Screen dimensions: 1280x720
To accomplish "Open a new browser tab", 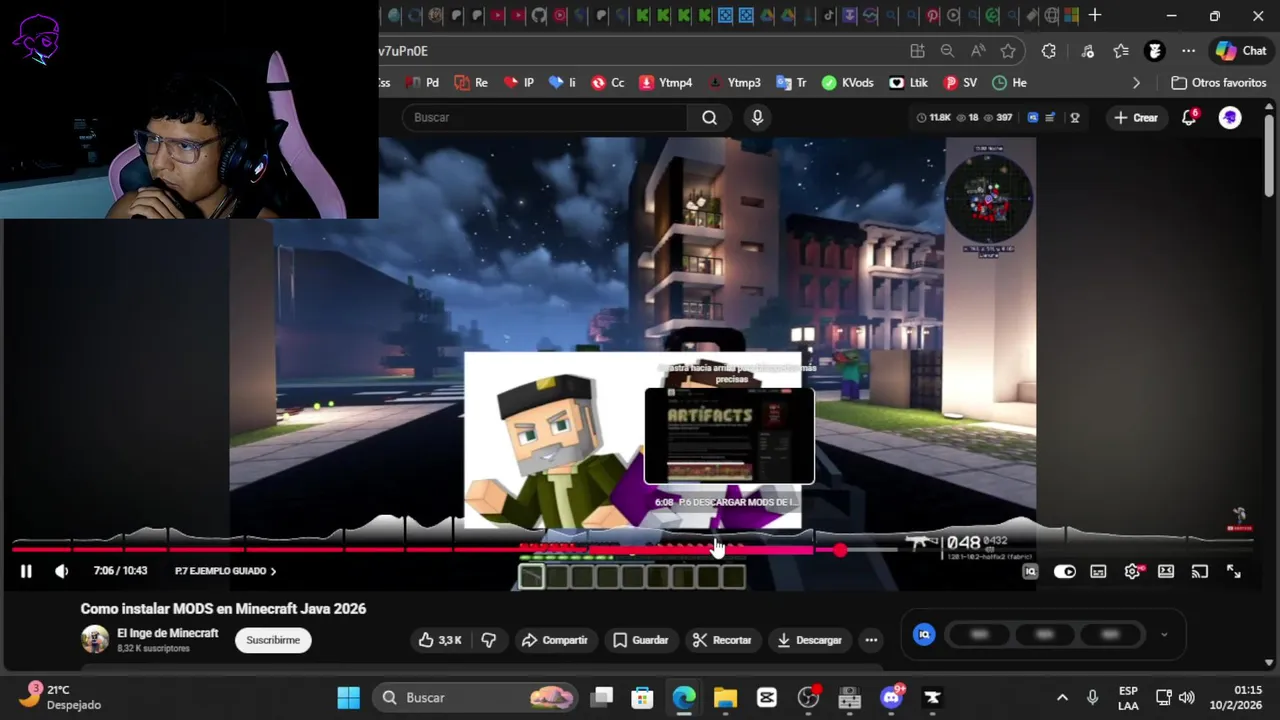I will click(1095, 15).
